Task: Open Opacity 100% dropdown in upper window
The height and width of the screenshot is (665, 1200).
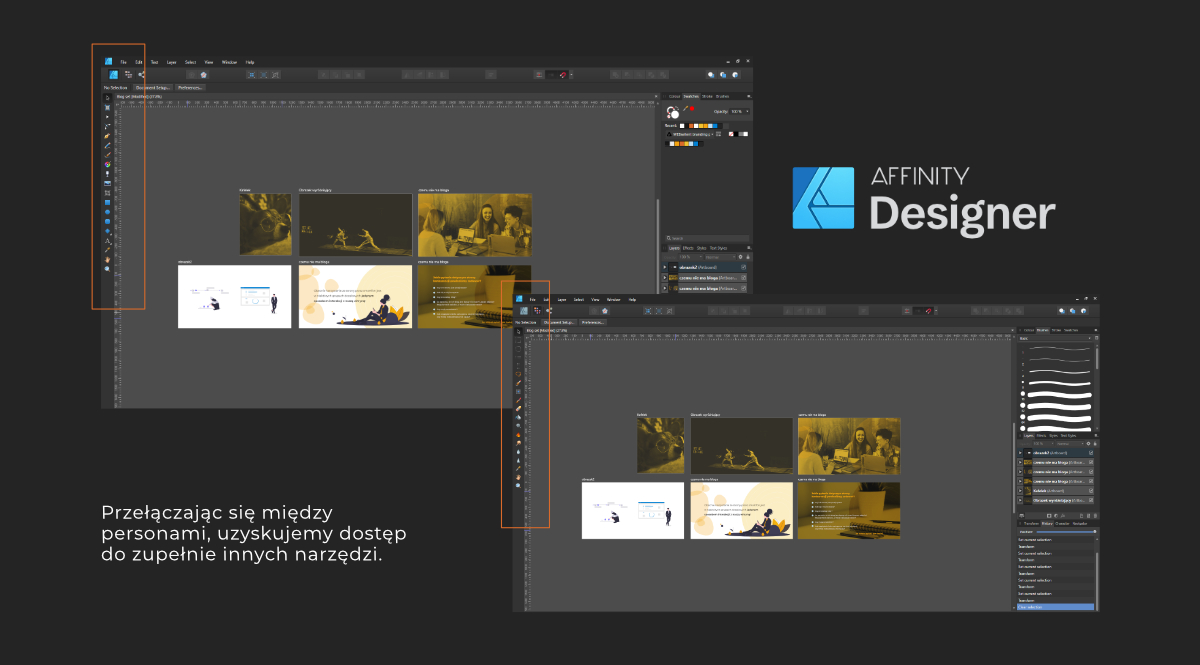Action: point(740,111)
